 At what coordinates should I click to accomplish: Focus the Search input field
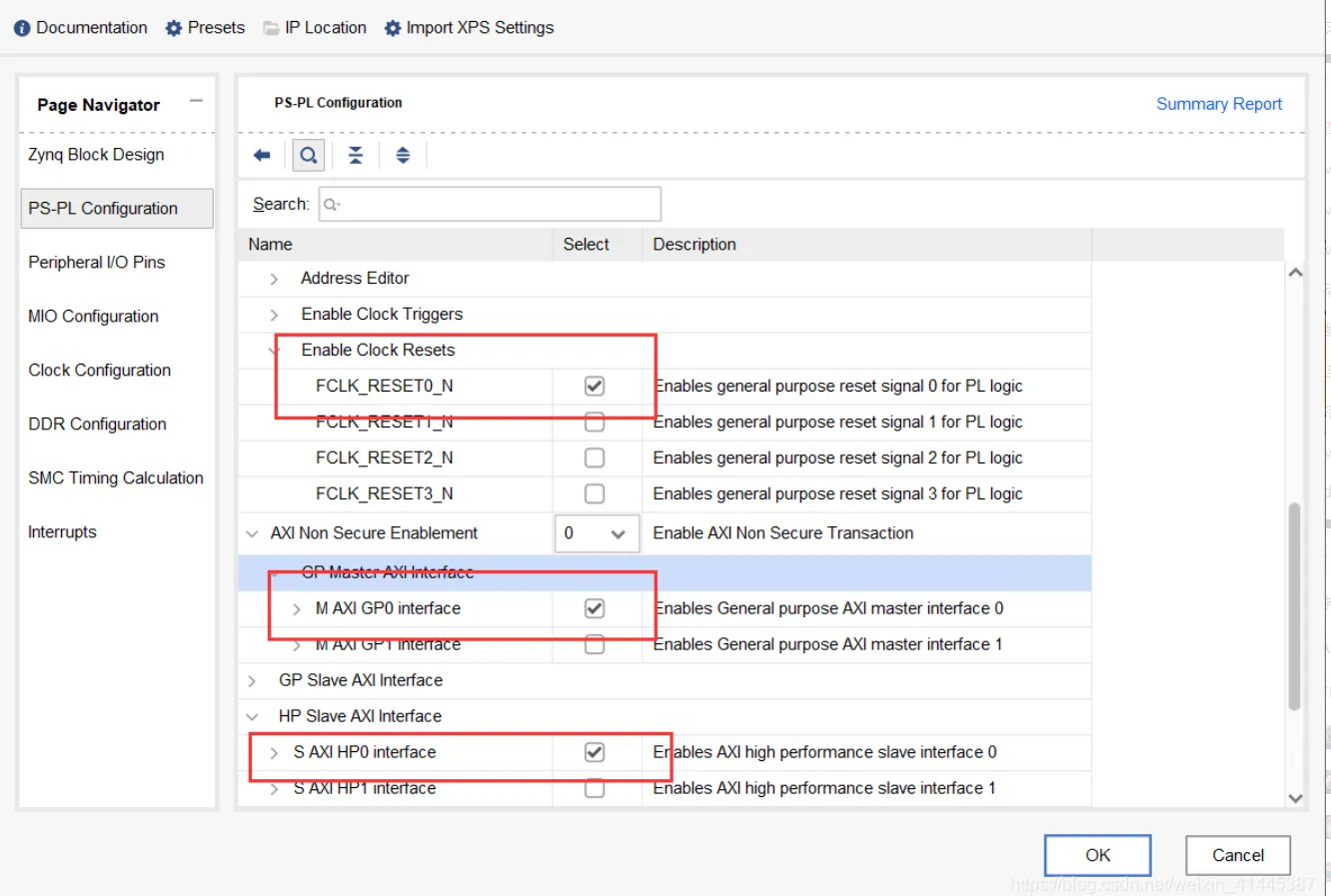[490, 204]
